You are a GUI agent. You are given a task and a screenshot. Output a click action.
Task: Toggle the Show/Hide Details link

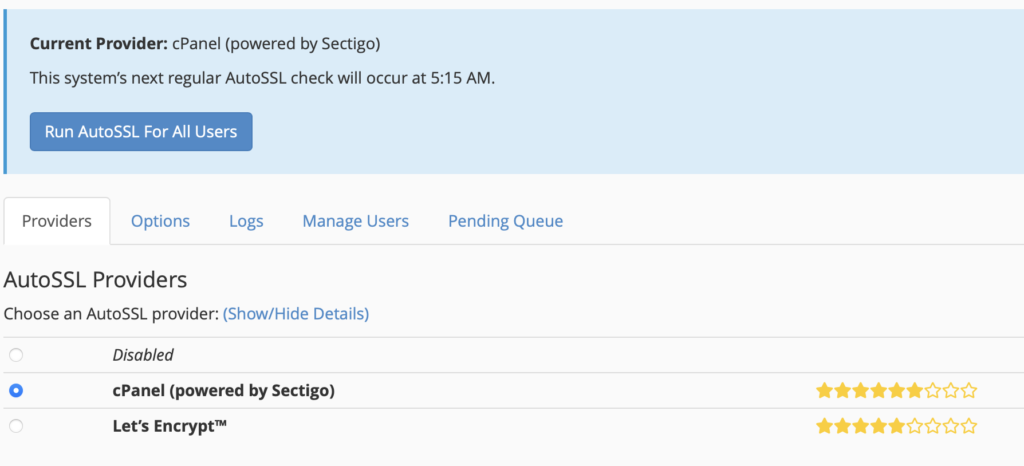296,314
